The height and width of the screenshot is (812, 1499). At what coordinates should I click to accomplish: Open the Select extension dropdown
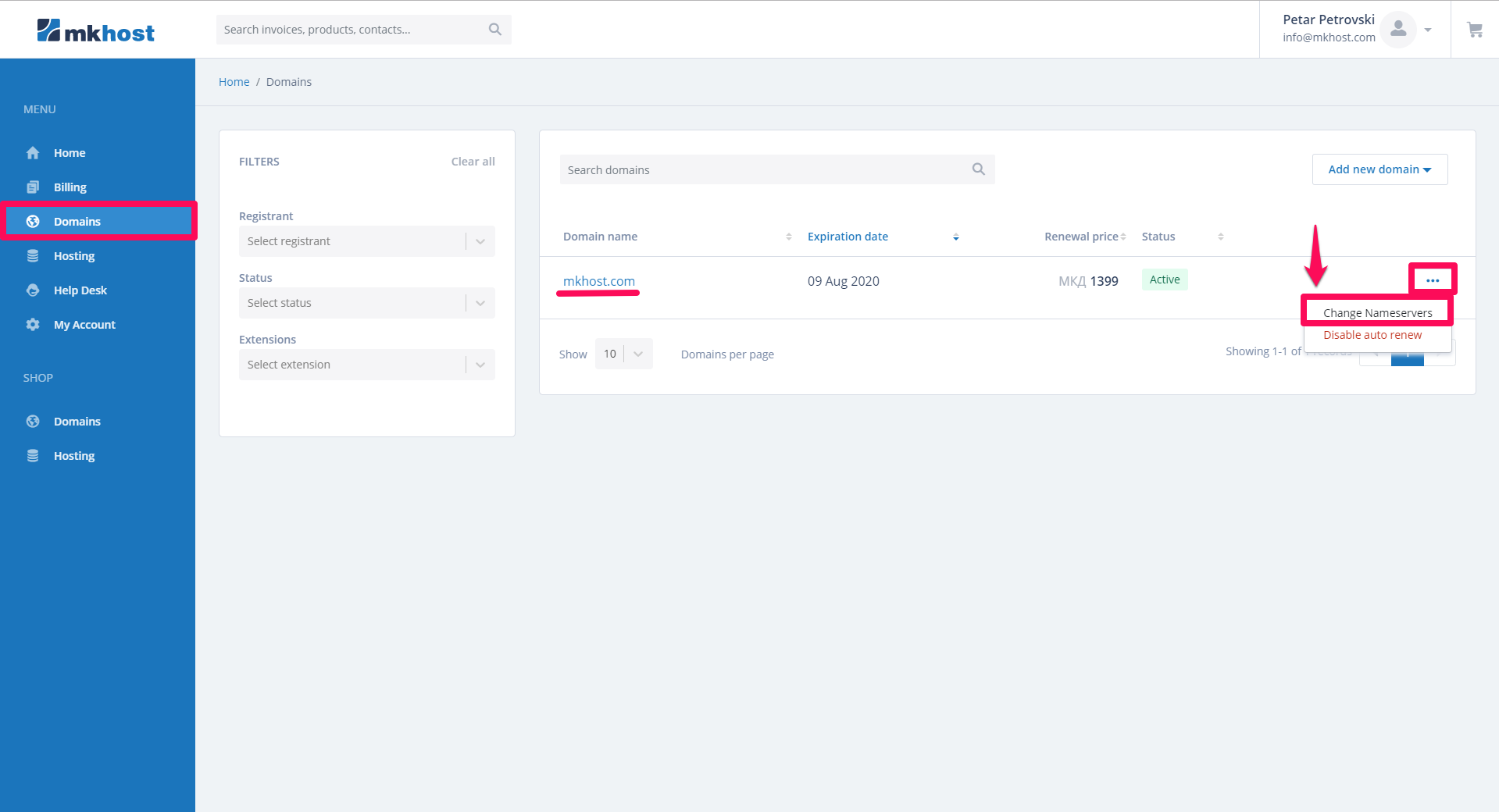point(366,365)
